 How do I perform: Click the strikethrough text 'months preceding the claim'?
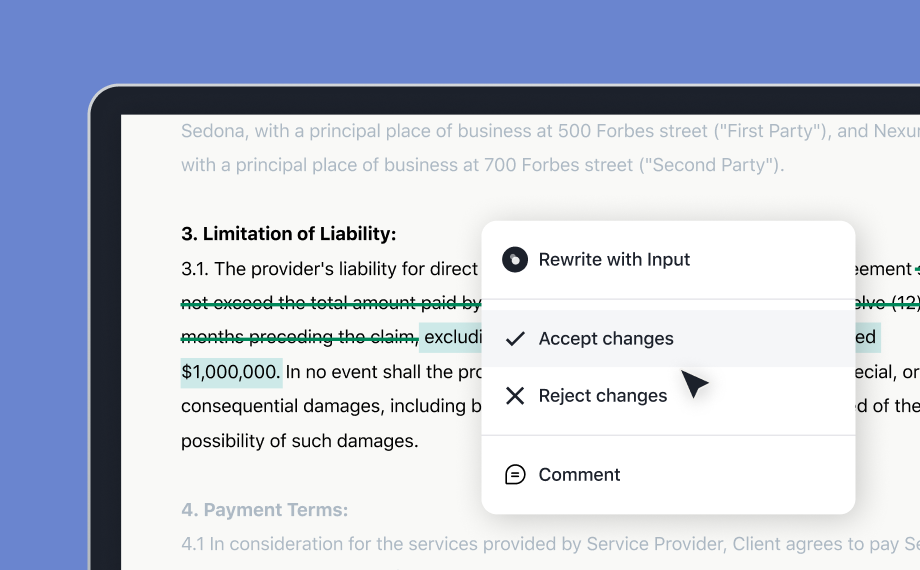[x=298, y=338]
